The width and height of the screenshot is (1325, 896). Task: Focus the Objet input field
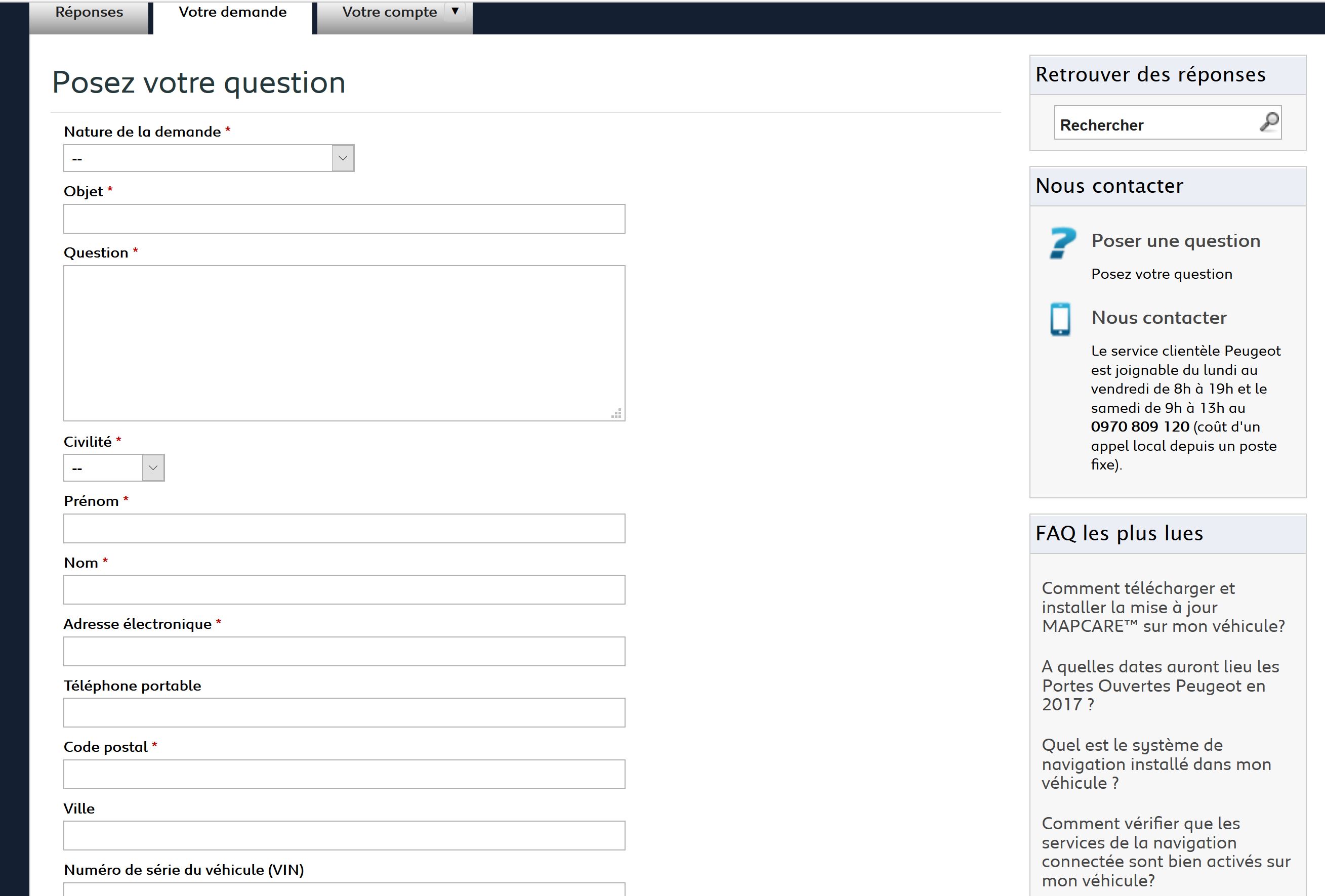344,219
